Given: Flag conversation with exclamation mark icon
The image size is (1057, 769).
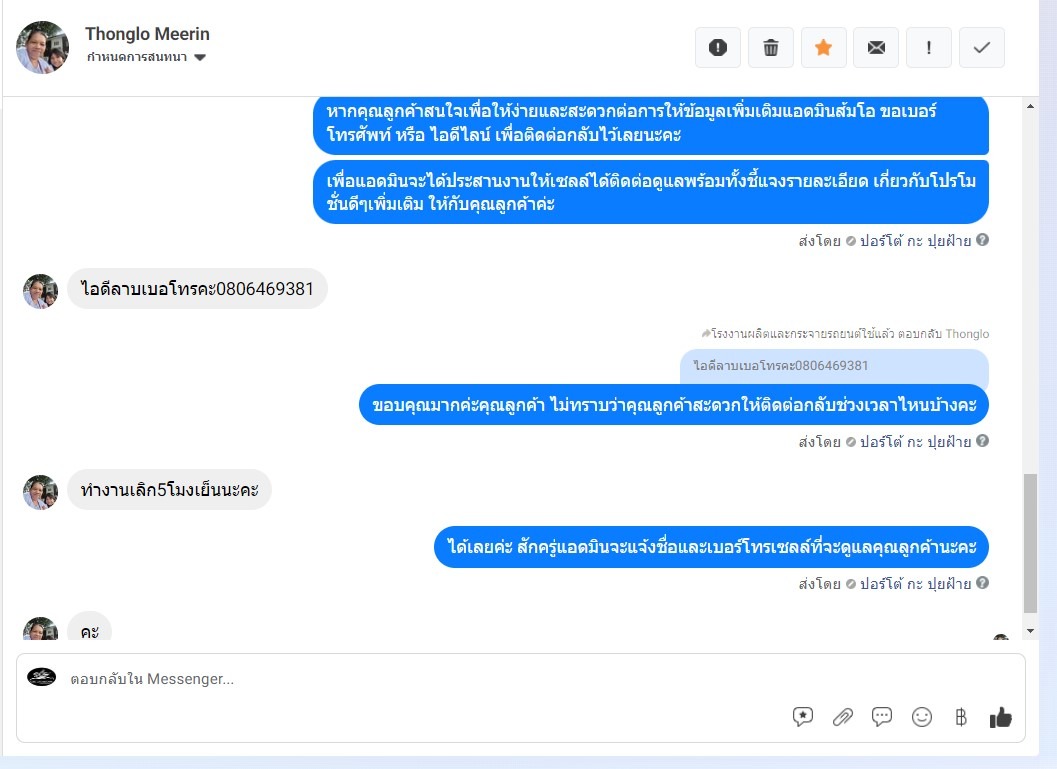Looking at the screenshot, I should (x=929, y=48).
